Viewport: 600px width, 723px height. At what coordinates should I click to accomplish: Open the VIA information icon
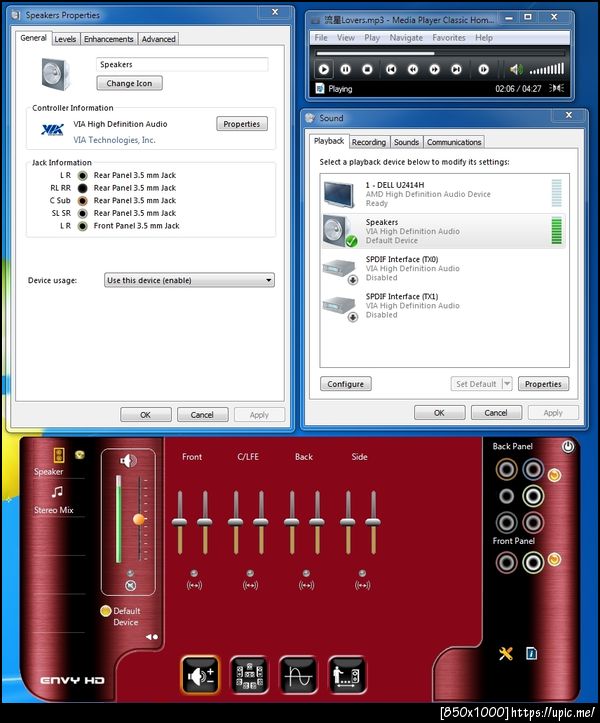531,653
